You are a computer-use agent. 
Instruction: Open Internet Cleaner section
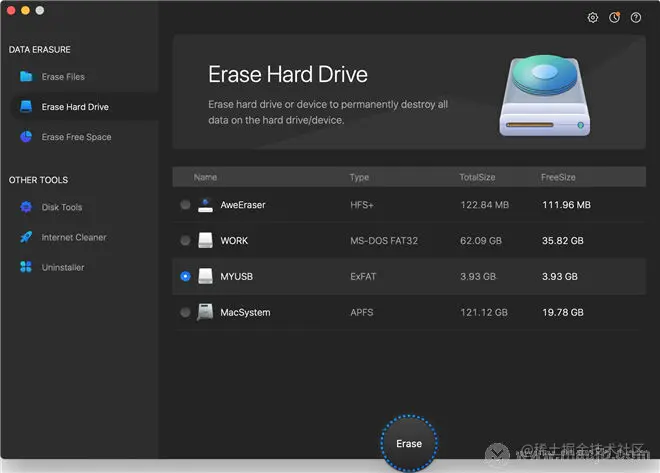point(74,237)
